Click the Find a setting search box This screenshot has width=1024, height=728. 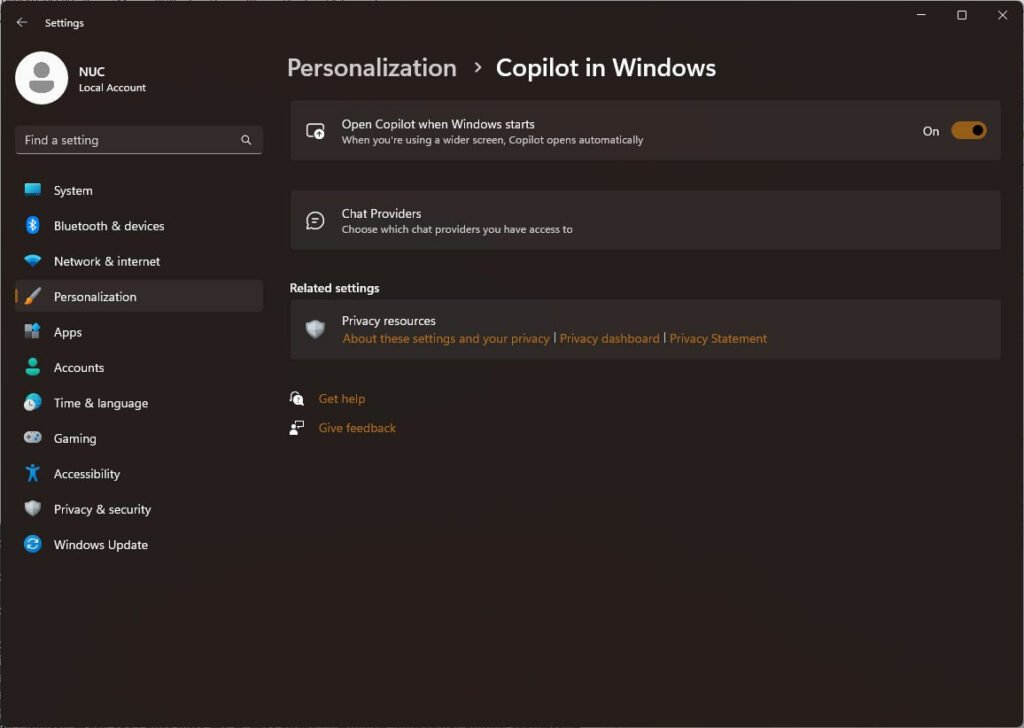point(130,140)
